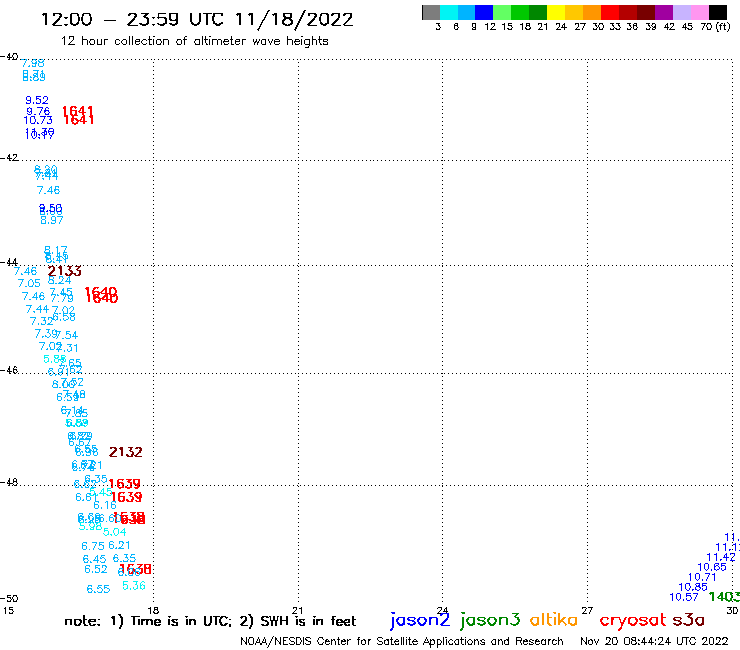Click the wave height value 6.45
The width and height of the screenshot is (740, 650).
[x=94, y=559]
